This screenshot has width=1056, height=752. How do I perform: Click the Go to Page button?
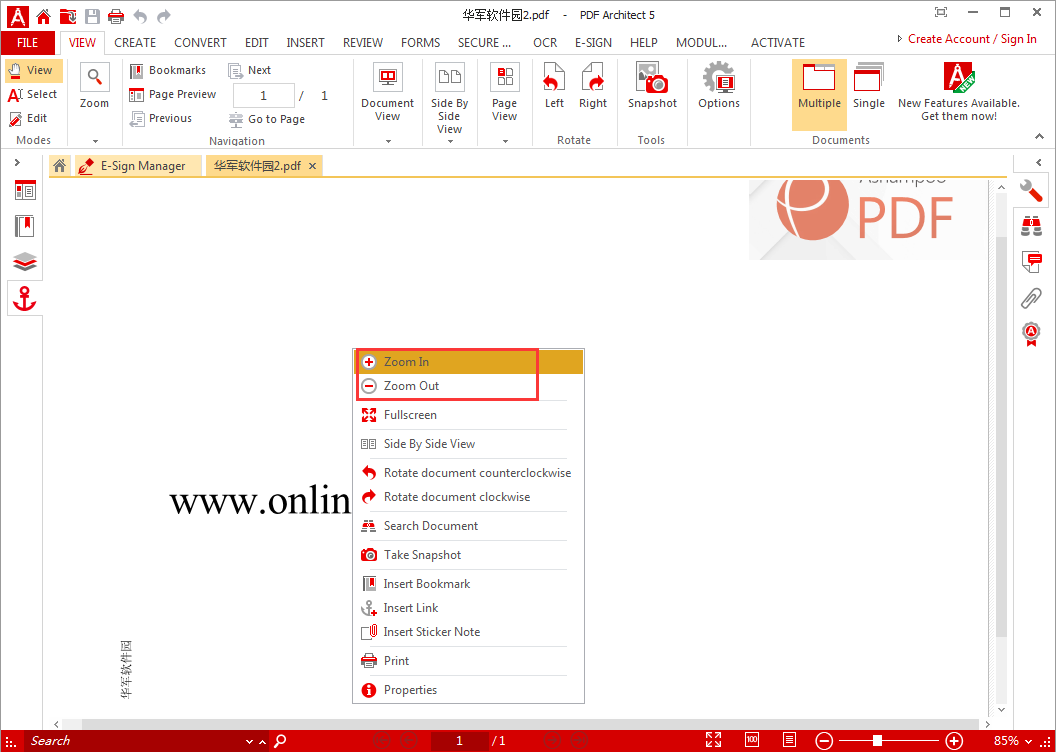pyautogui.click(x=267, y=120)
